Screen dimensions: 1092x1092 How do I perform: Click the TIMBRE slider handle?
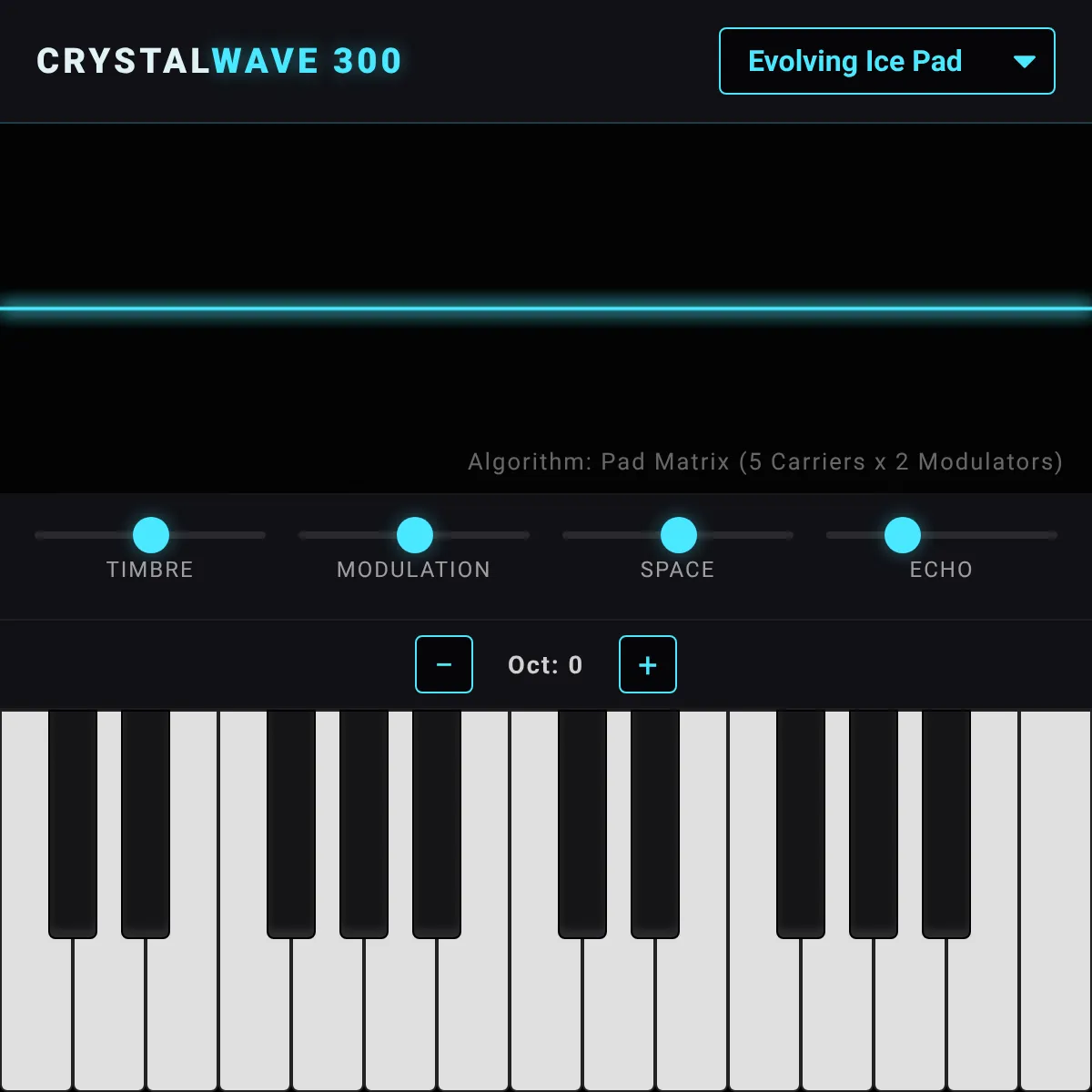tap(151, 535)
